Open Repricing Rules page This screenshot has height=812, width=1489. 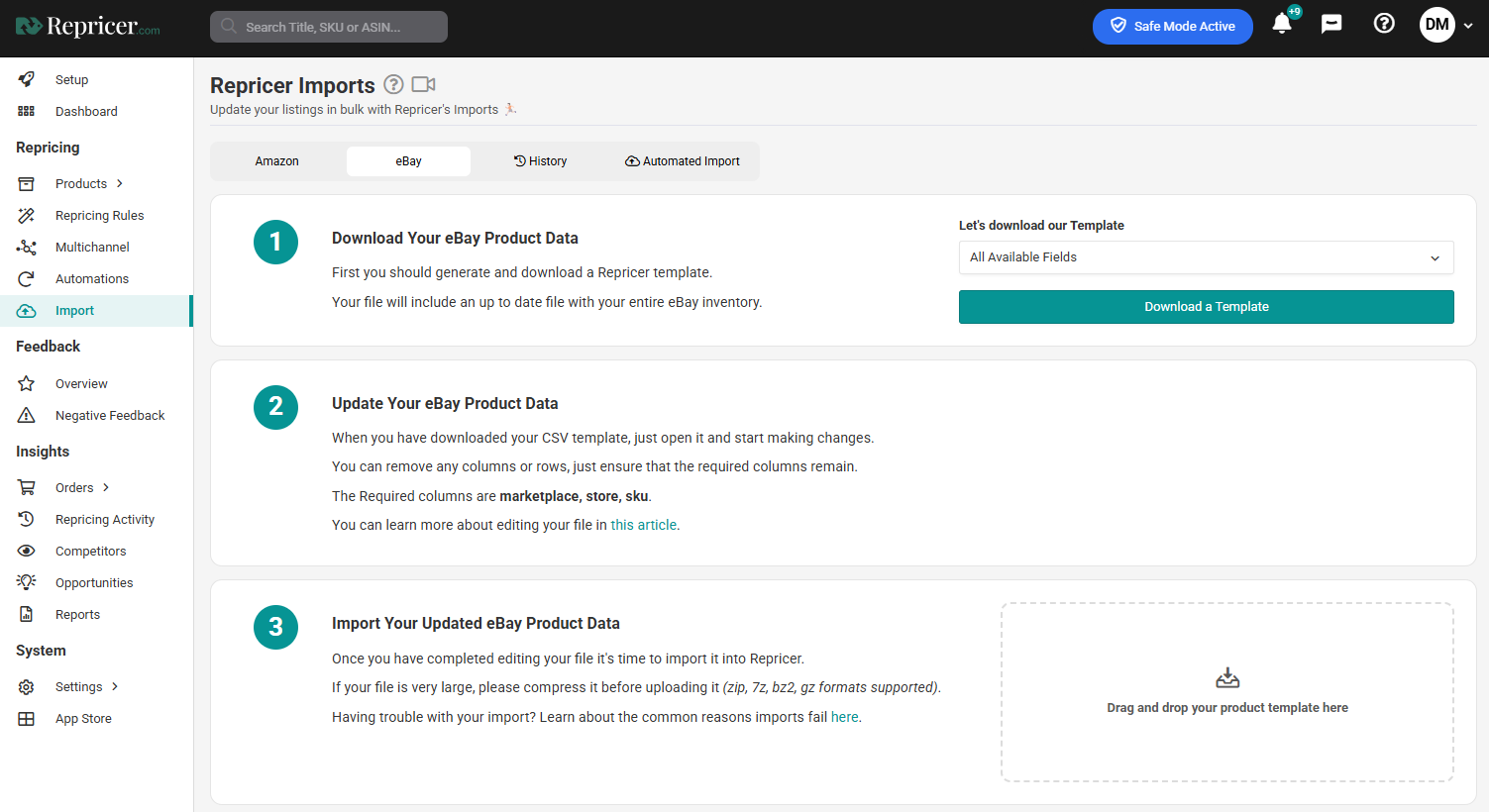tap(99, 215)
